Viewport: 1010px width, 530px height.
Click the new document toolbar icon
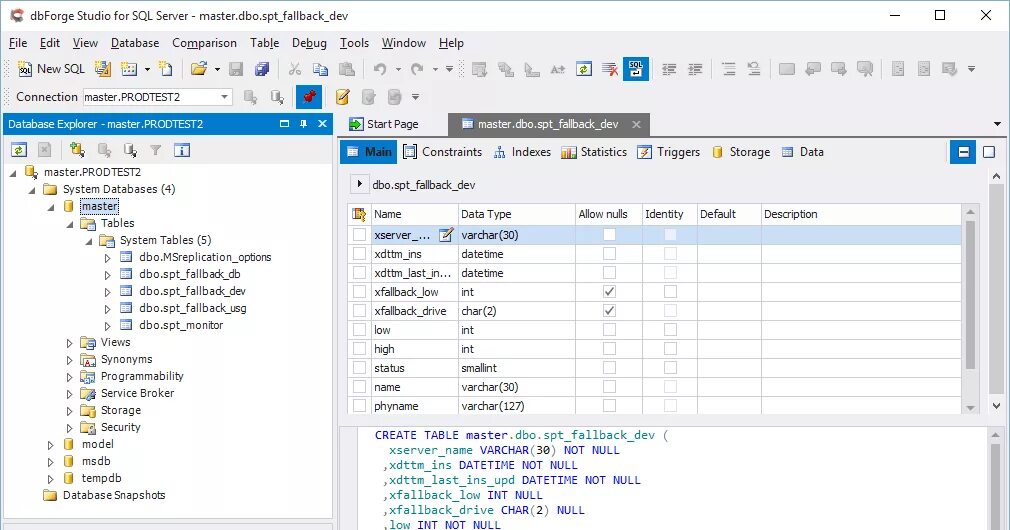(166, 69)
